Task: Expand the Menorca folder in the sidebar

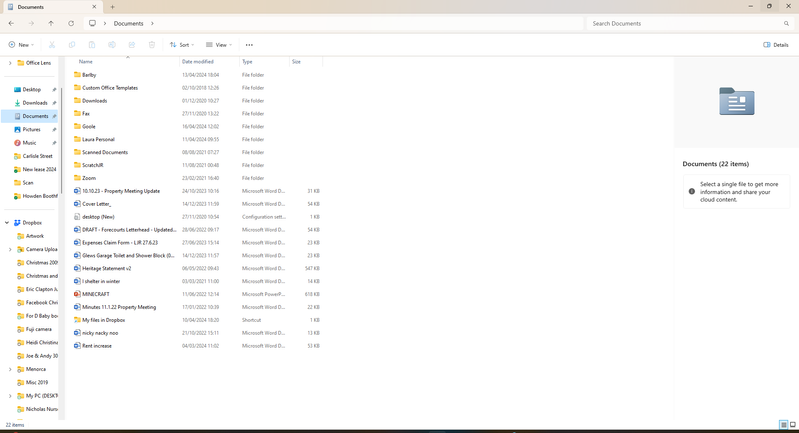Action: click(10, 369)
